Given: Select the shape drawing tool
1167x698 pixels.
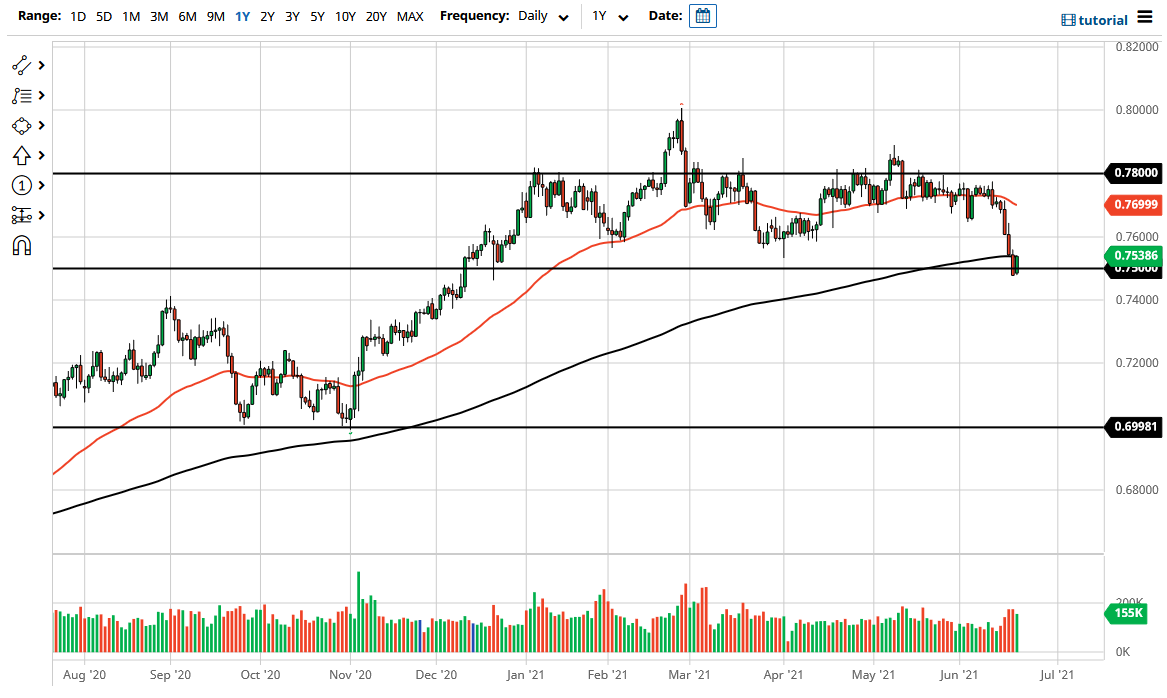Looking at the screenshot, I should (20, 125).
